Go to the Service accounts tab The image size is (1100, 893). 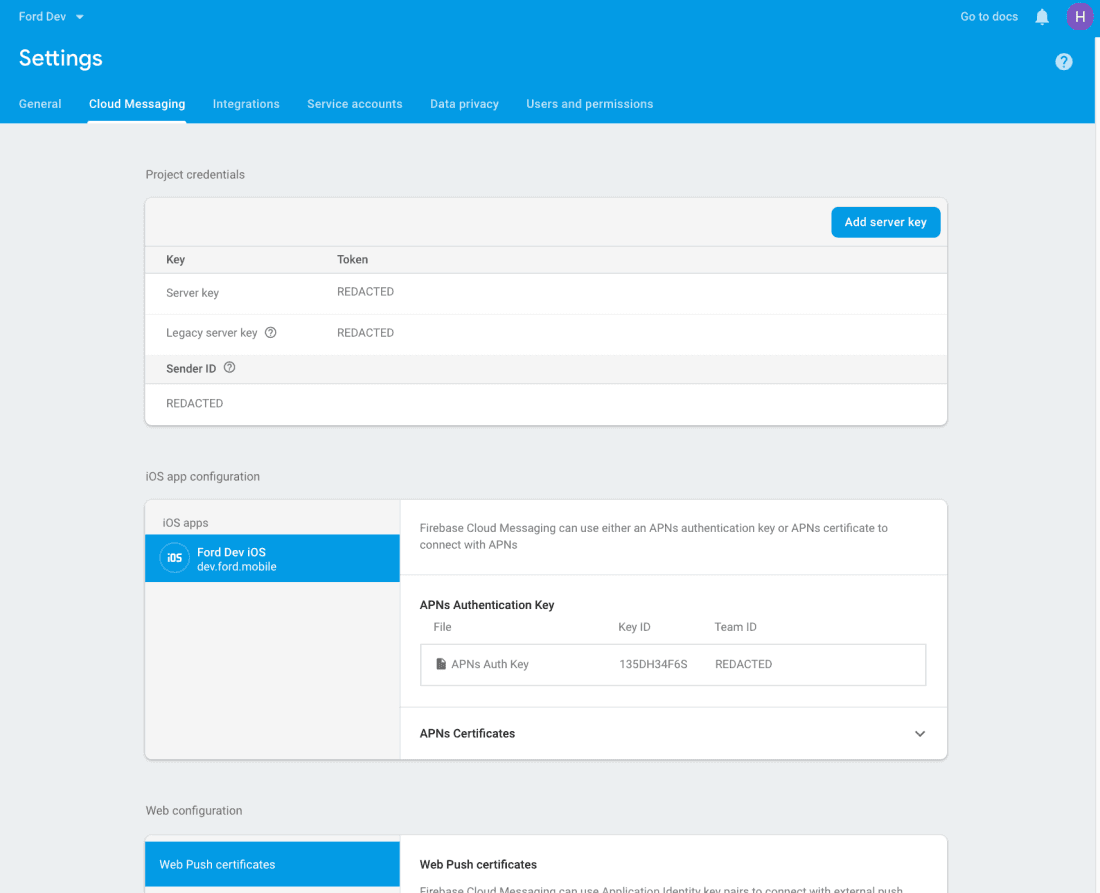pos(354,104)
